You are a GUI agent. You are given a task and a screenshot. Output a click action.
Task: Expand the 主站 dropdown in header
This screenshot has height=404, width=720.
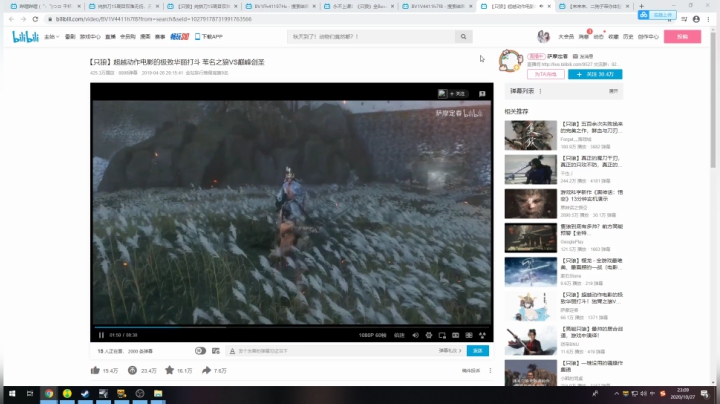tap(51, 37)
